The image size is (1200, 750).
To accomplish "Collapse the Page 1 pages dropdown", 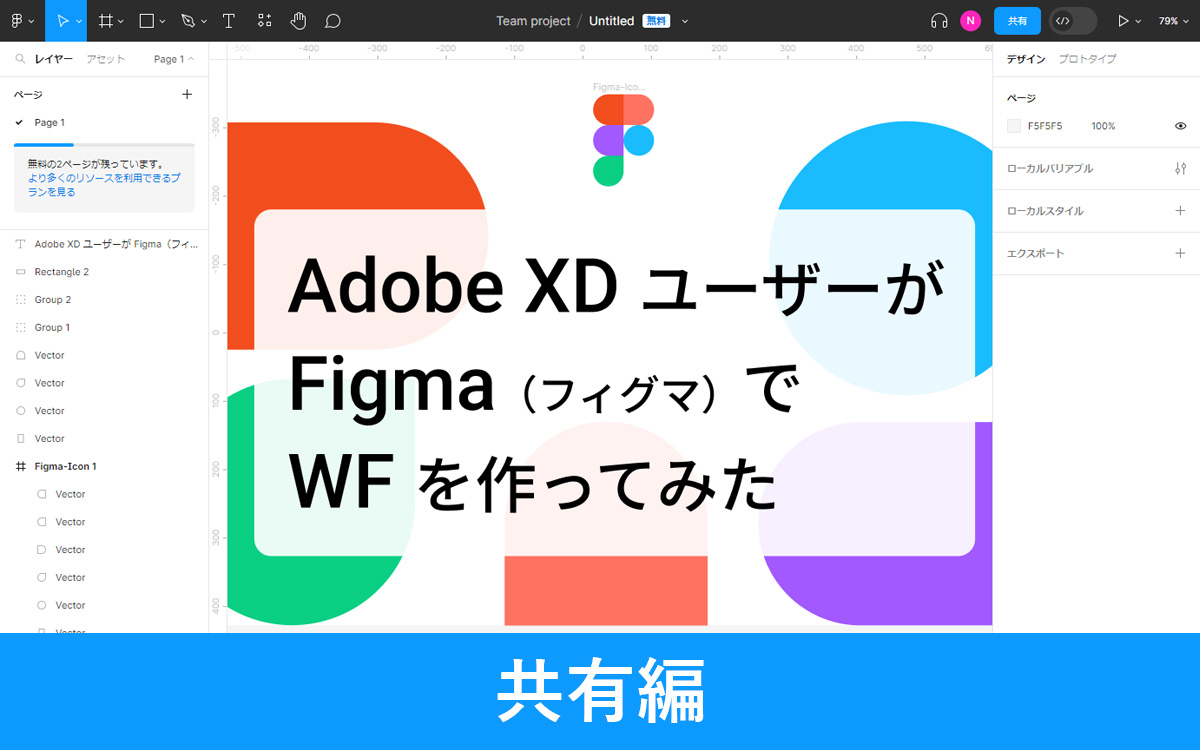I will point(175,59).
